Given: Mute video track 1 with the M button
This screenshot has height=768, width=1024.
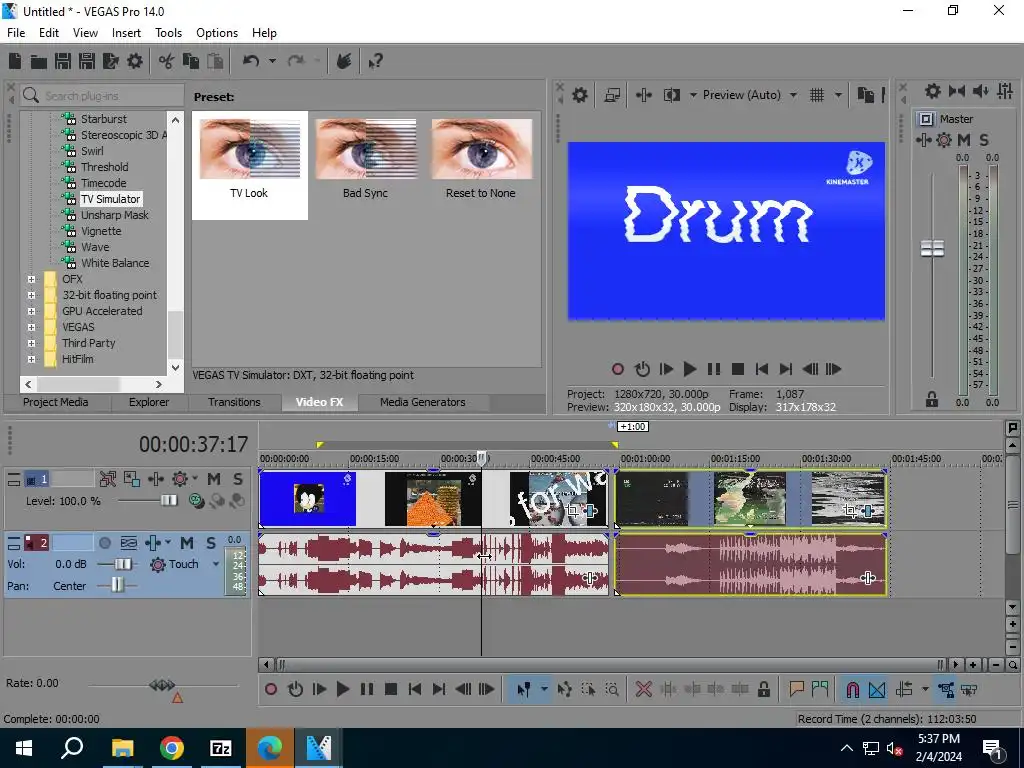Looking at the screenshot, I should pyautogui.click(x=214, y=479).
